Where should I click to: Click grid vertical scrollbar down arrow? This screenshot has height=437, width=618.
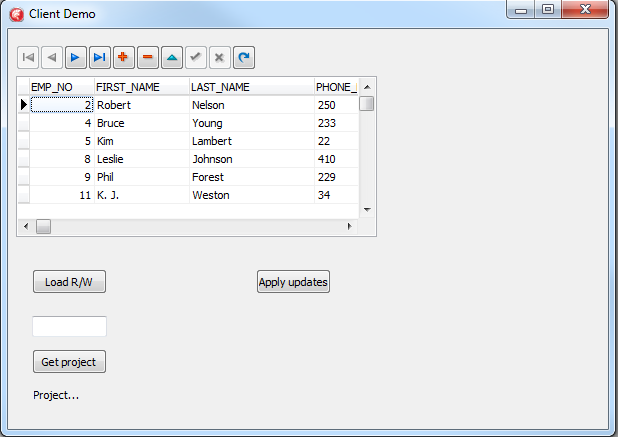[367, 210]
